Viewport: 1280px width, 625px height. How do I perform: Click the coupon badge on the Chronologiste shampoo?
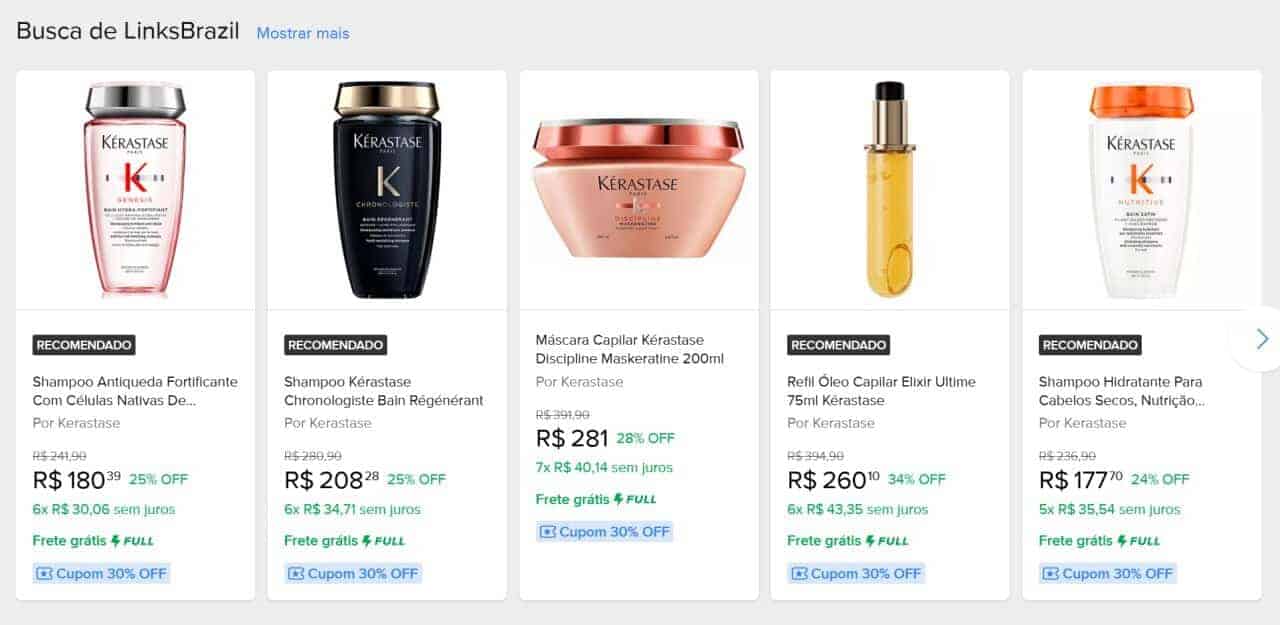(353, 574)
